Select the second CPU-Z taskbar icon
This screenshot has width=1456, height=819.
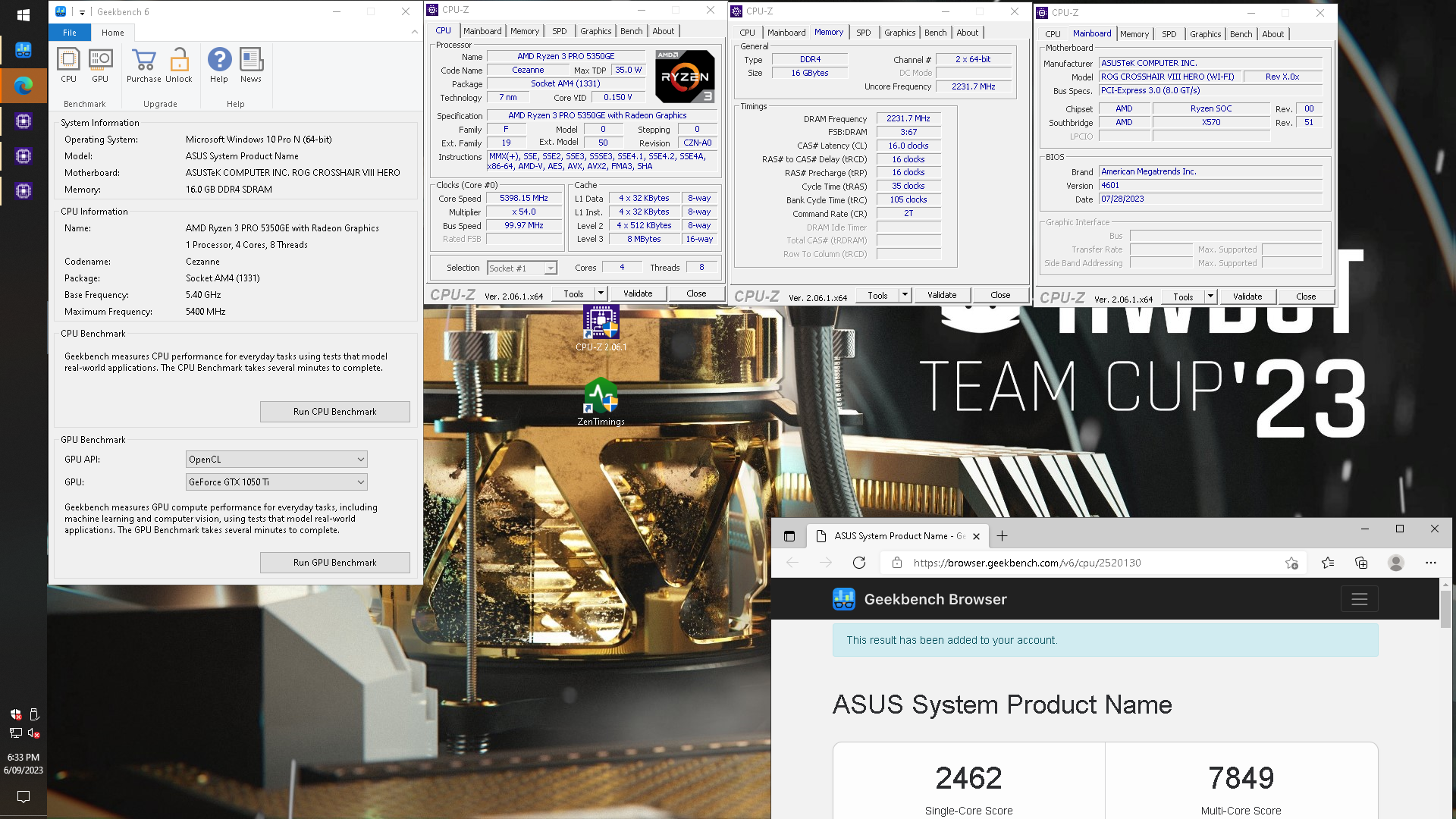pos(24,155)
